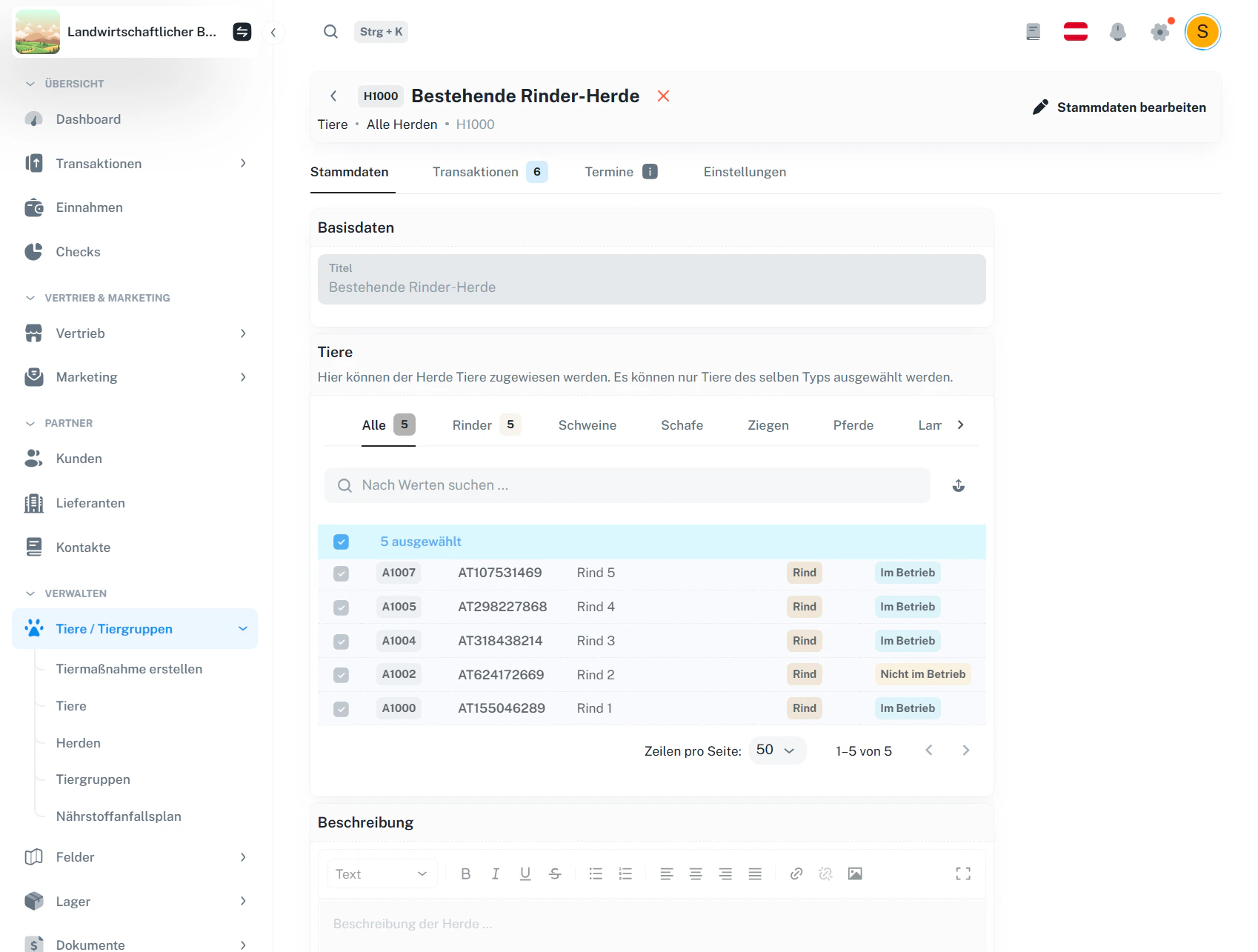
Task: Open settings gear icon in header
Action: [1159, 32]
